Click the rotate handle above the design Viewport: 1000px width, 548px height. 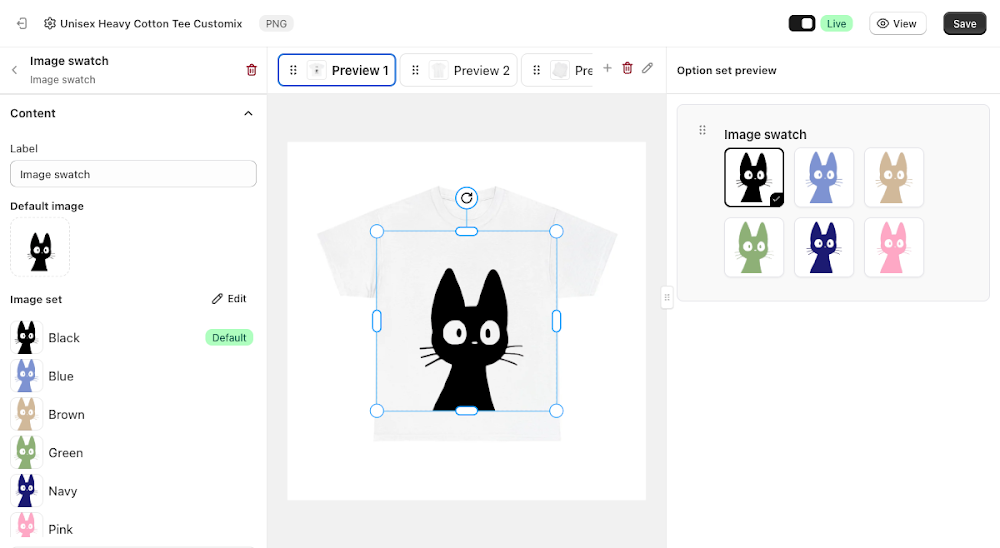coord(467,198)
